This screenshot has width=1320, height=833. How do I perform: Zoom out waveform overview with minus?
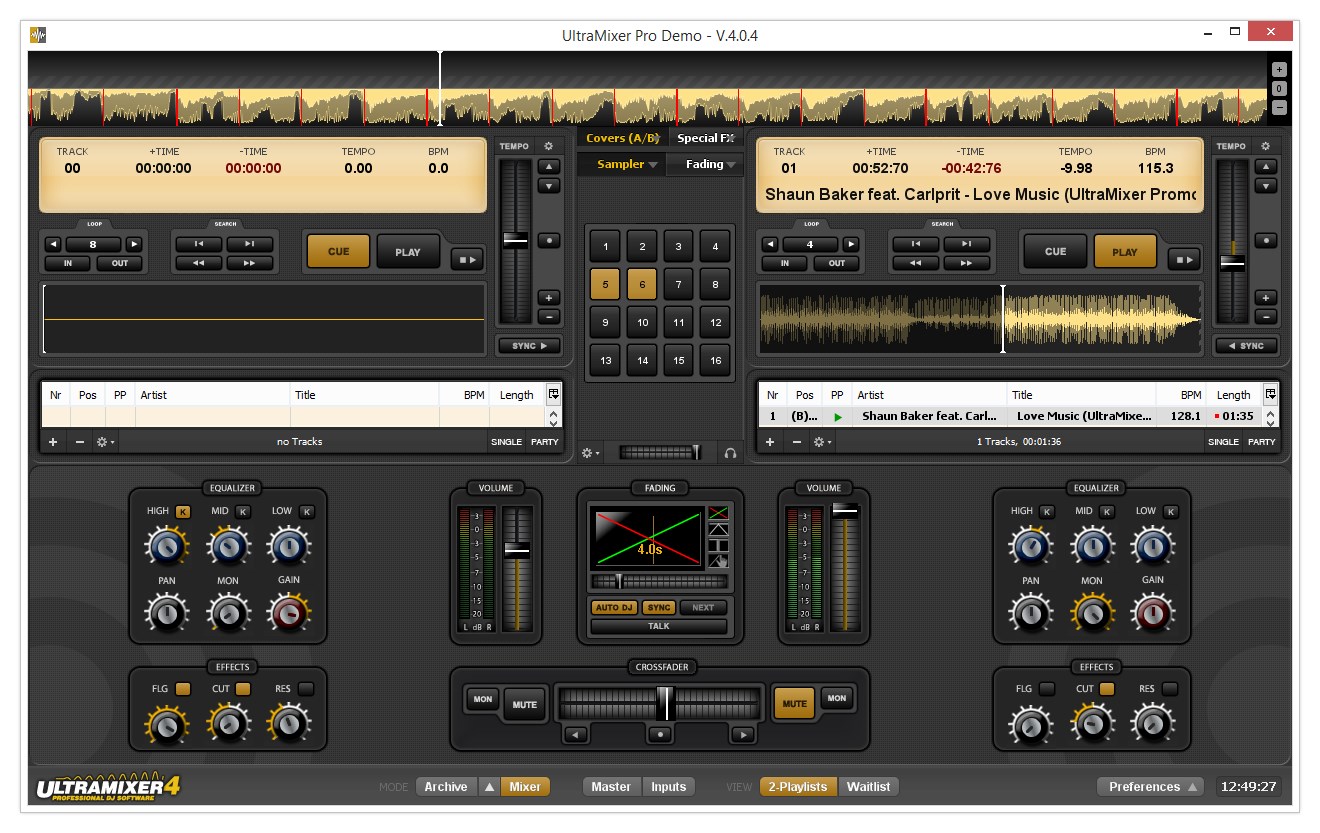tap(1279, 108)
